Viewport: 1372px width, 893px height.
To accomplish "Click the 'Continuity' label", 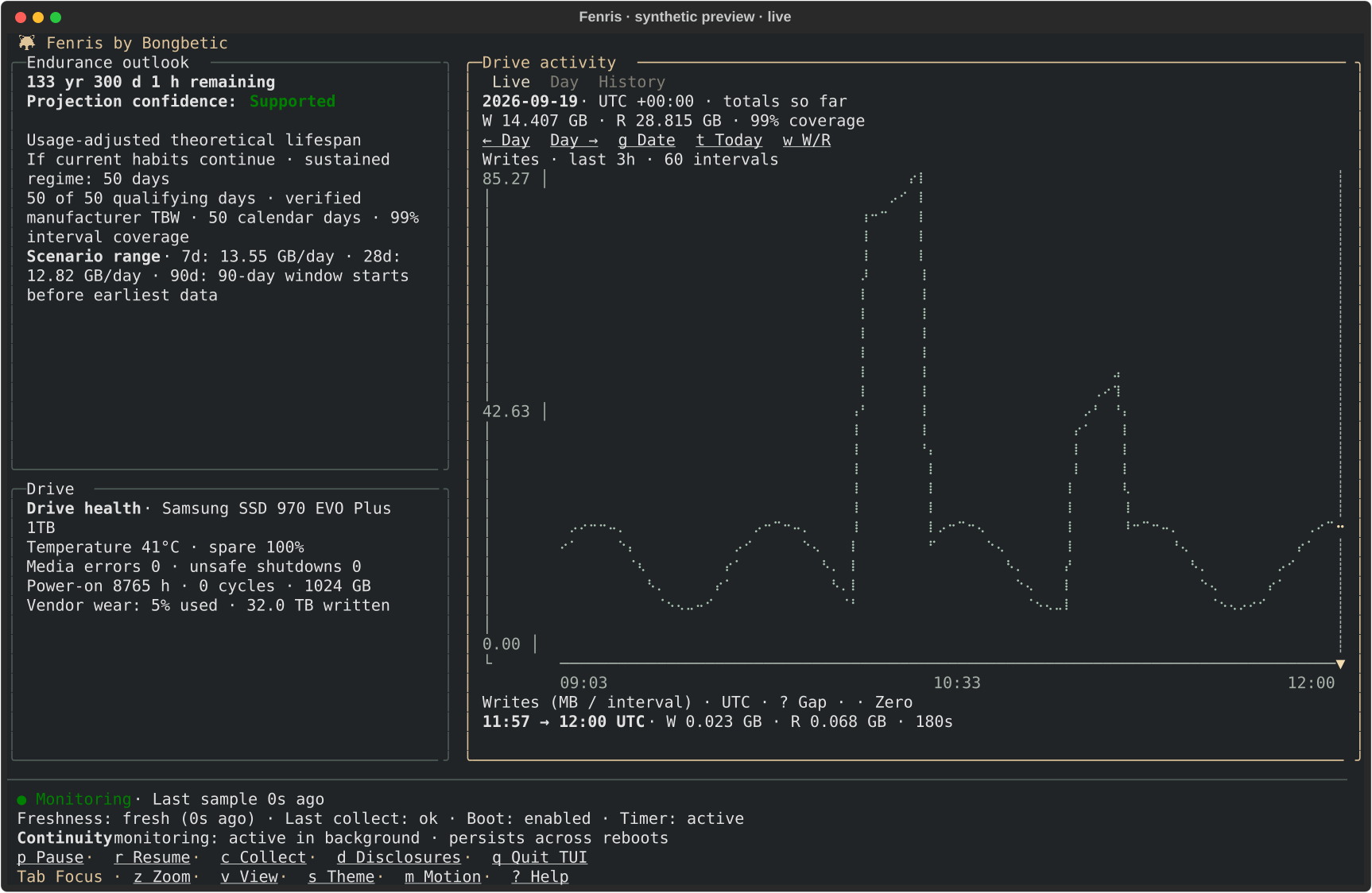I will [x=64, y=838].
